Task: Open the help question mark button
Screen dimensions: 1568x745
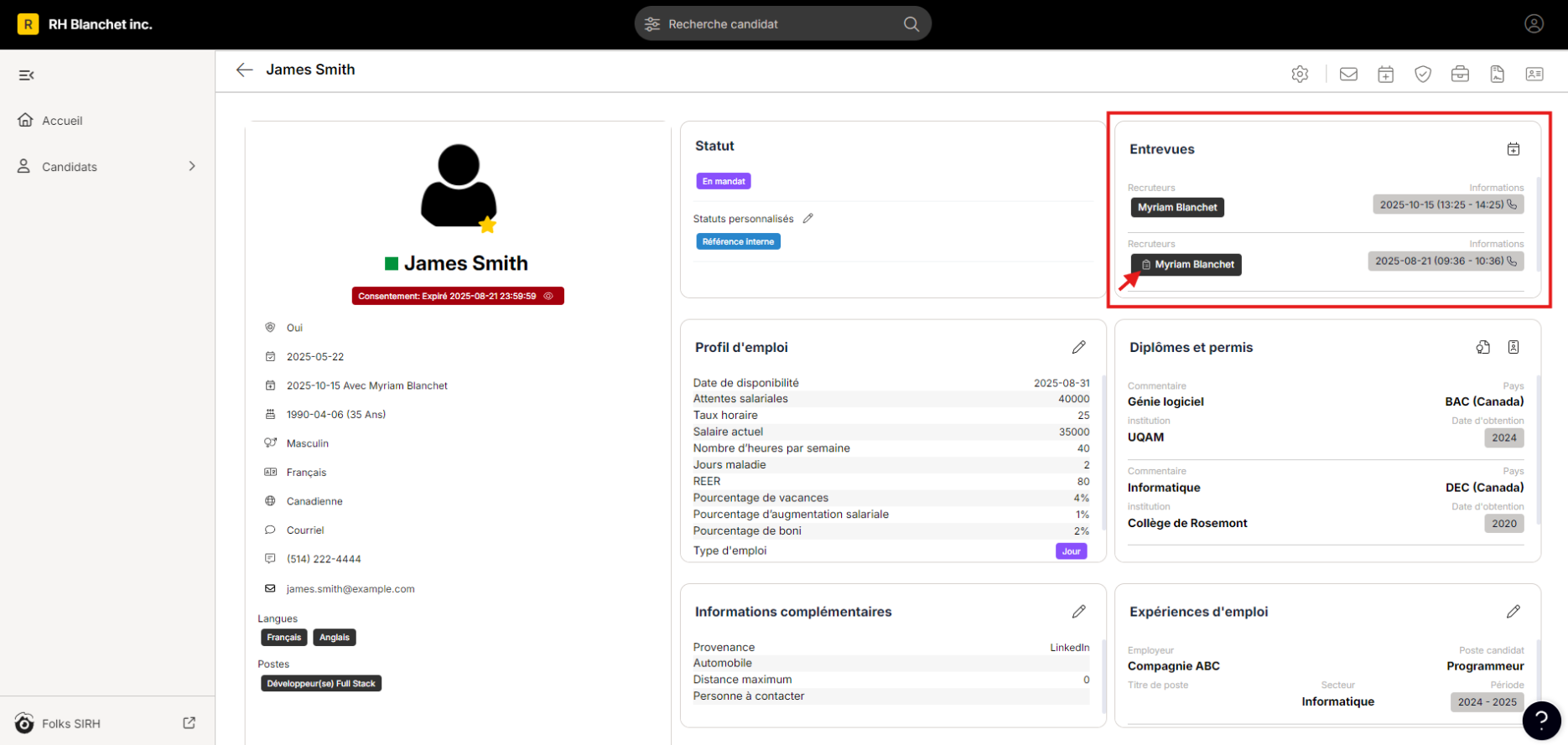Action: (1541, 720)
